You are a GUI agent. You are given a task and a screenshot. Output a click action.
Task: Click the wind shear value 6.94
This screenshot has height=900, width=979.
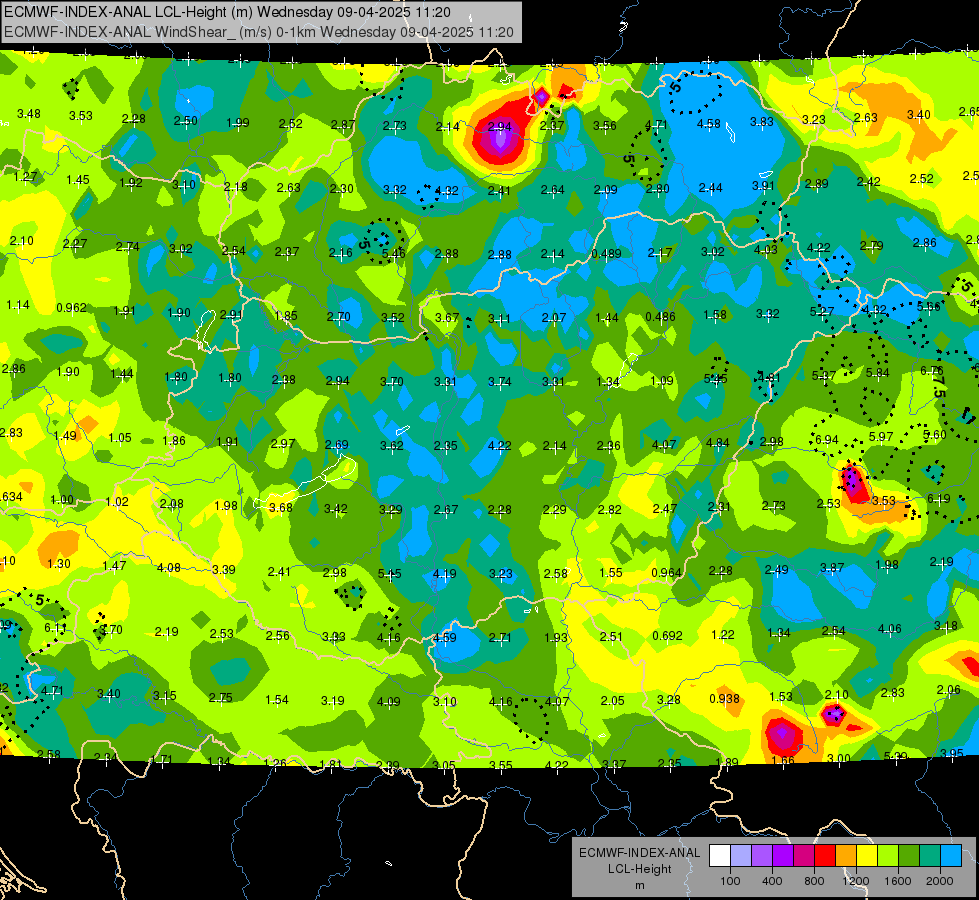[827, 440]
